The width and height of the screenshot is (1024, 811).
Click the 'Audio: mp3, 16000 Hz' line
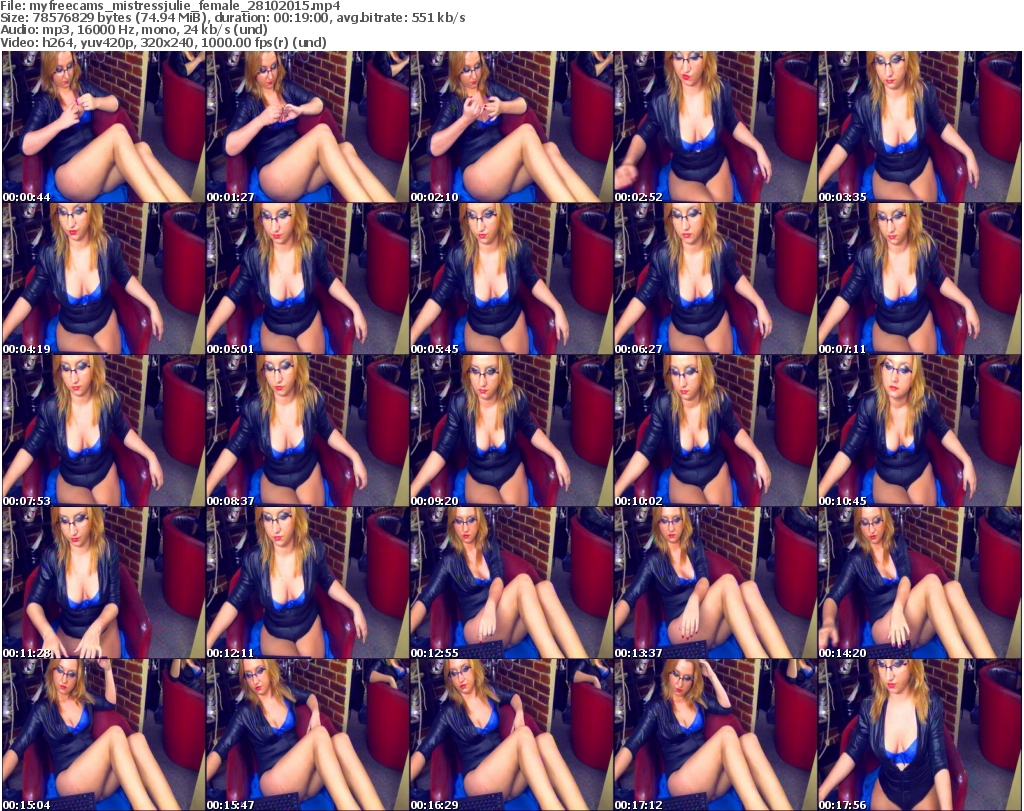click(x=134, y=30)
